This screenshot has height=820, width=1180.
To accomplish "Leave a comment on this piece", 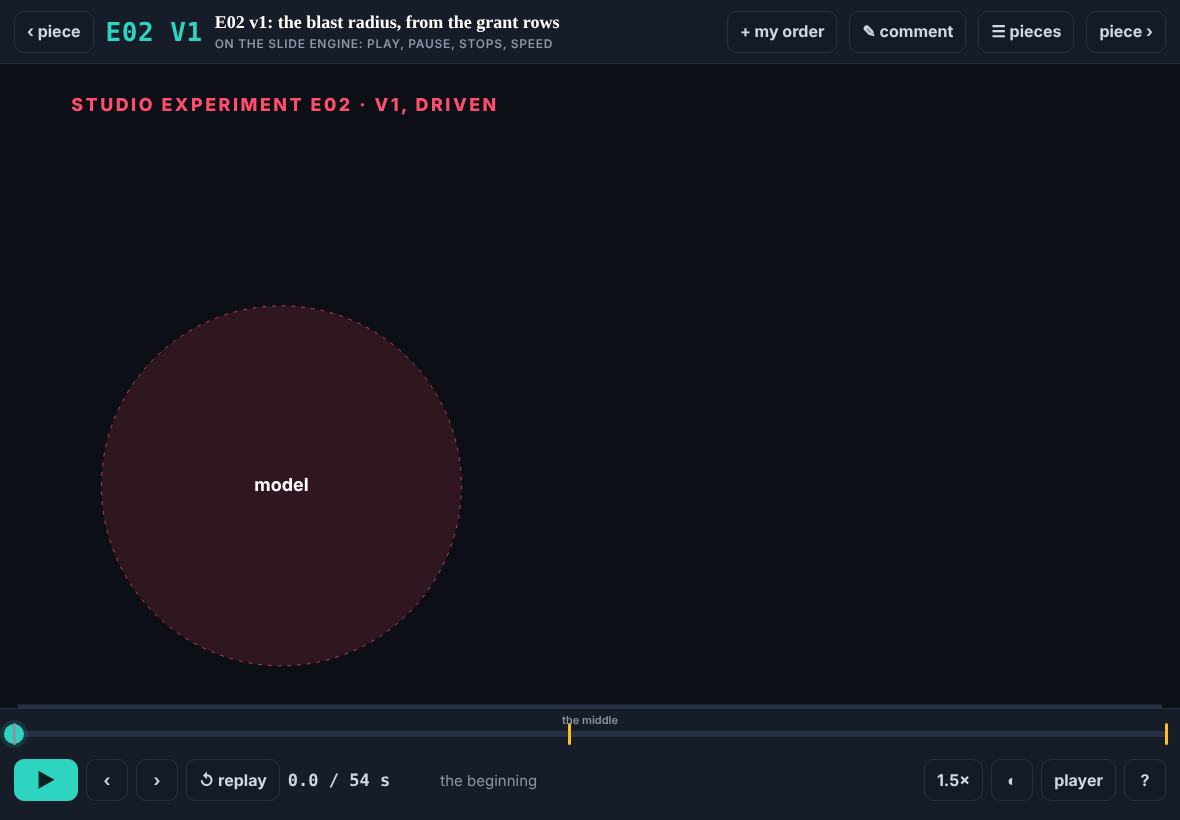I will [x=908, y=32].
